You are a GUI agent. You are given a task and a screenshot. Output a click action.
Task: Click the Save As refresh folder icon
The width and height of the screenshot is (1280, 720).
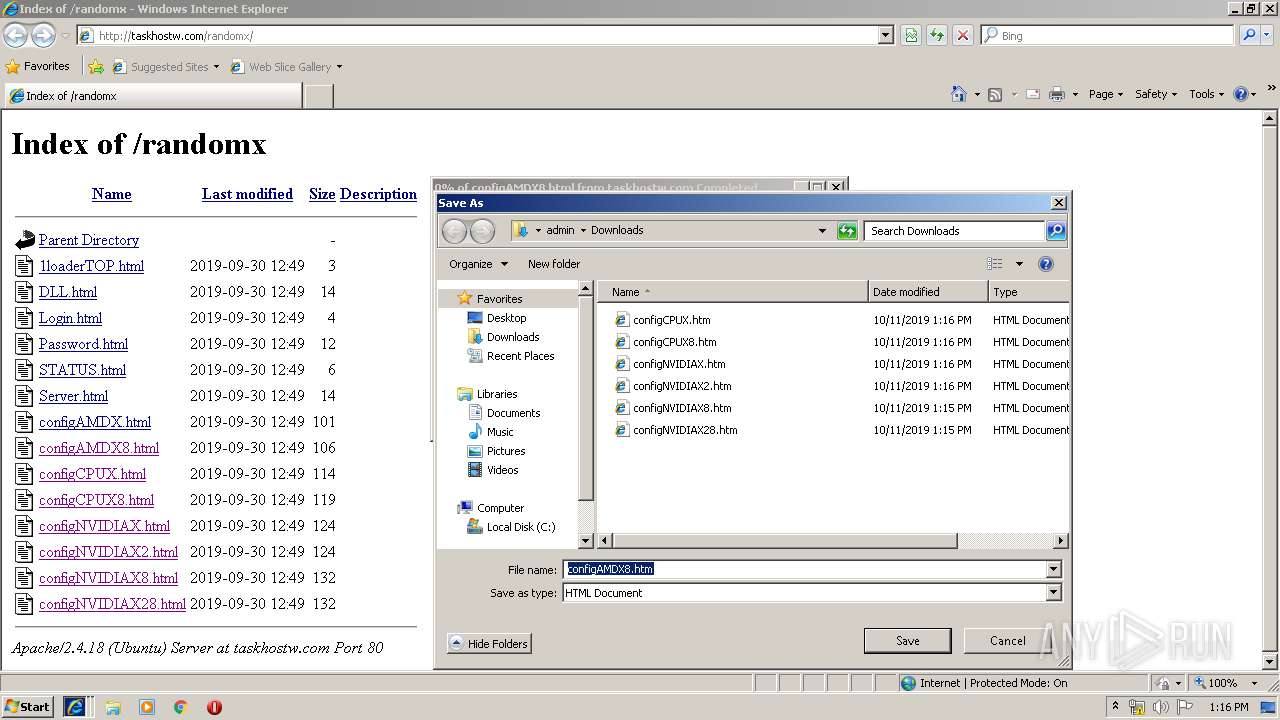[x=847, y=231]
